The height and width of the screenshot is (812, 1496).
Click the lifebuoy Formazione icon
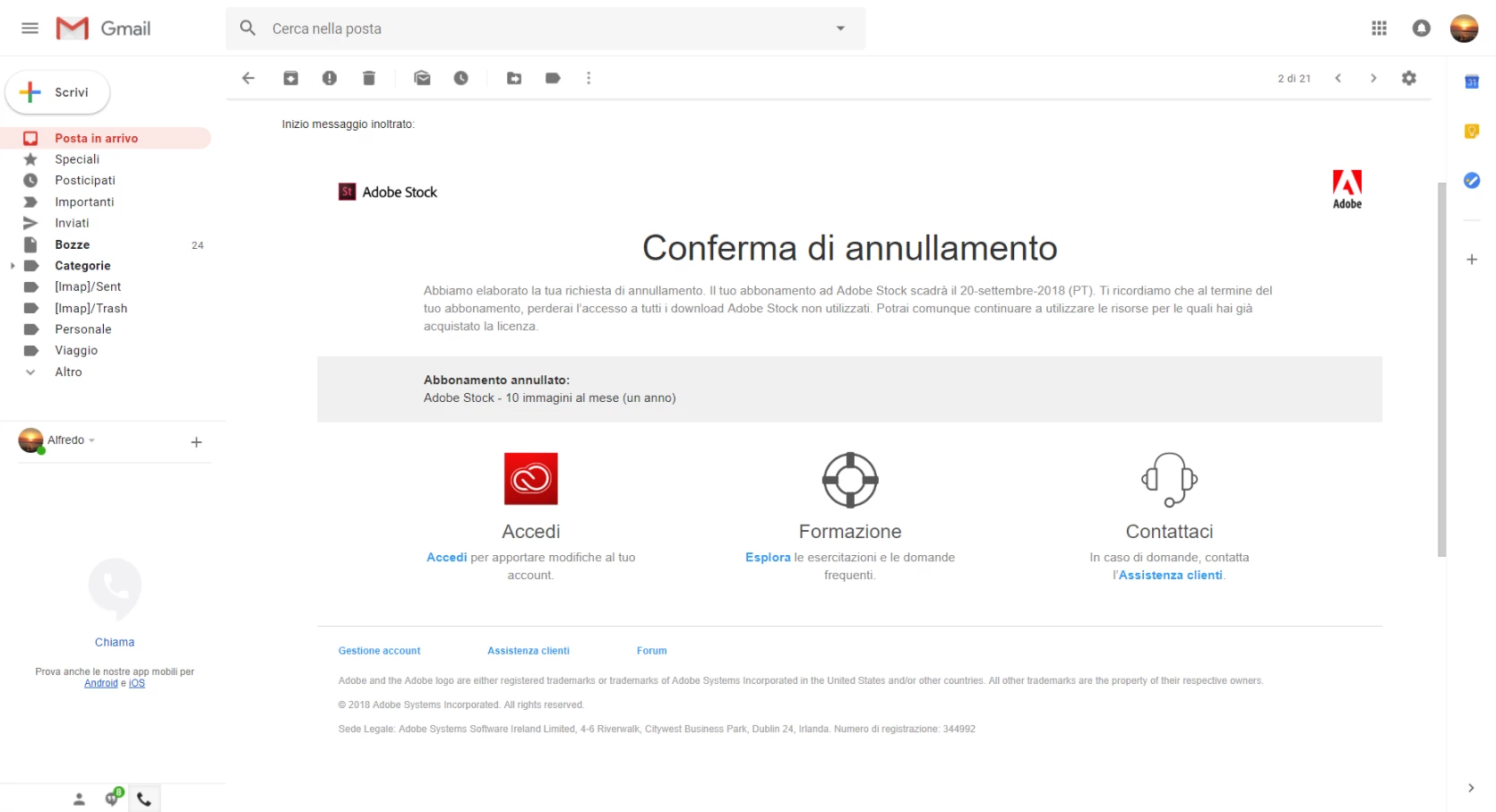click(x=850, y=480)
